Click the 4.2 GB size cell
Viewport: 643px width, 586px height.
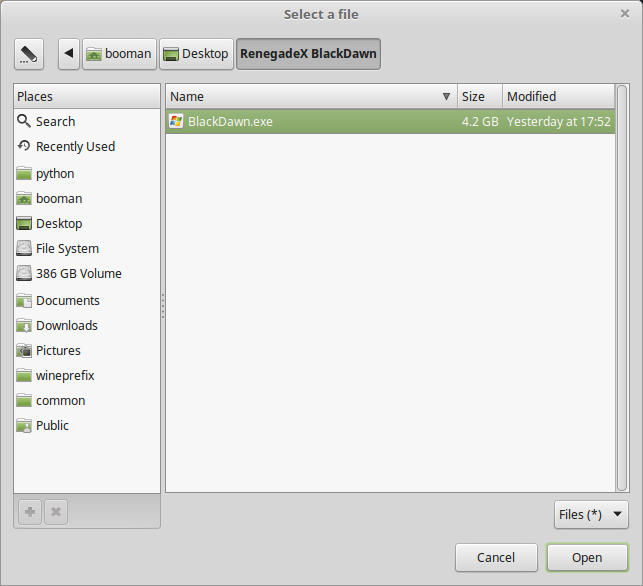[x=480, y=121]
